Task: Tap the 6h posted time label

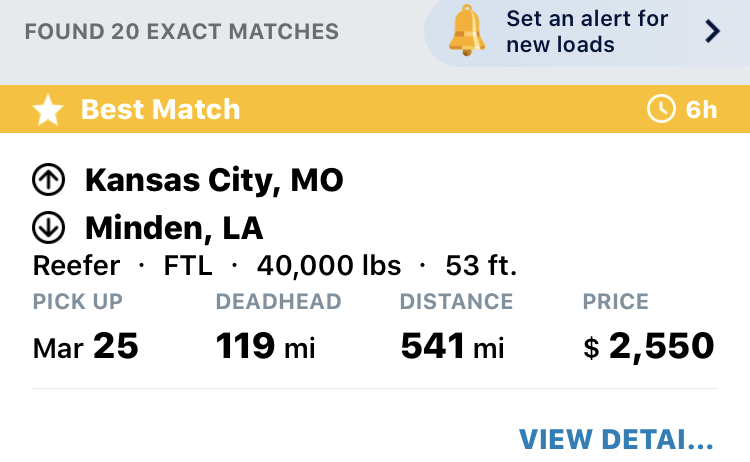Action: click(701, 110)
